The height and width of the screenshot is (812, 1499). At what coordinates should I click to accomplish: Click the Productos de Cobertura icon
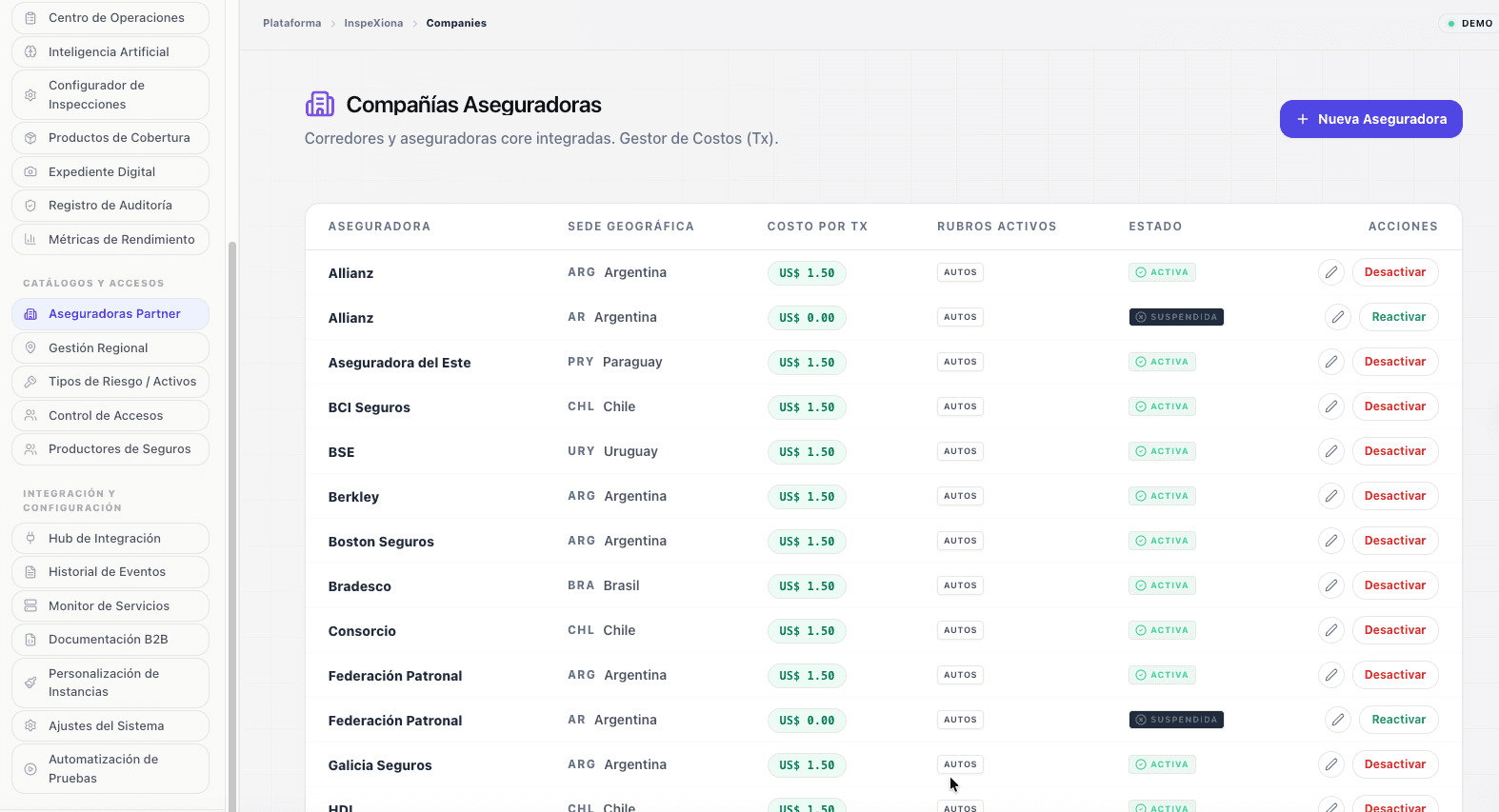coord(30,138)
